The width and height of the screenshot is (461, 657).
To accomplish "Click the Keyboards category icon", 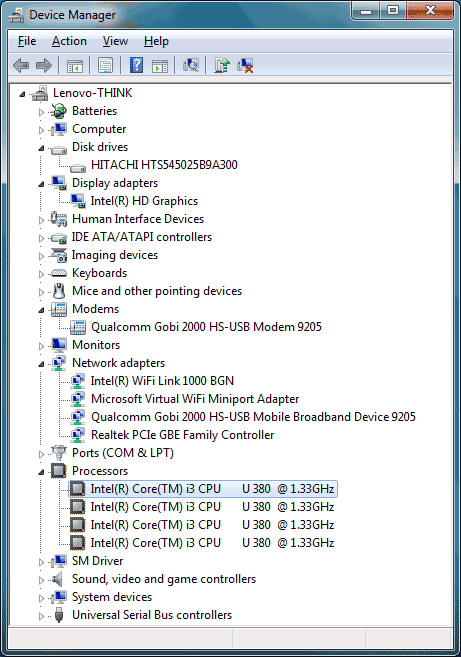I will point(59,274).
